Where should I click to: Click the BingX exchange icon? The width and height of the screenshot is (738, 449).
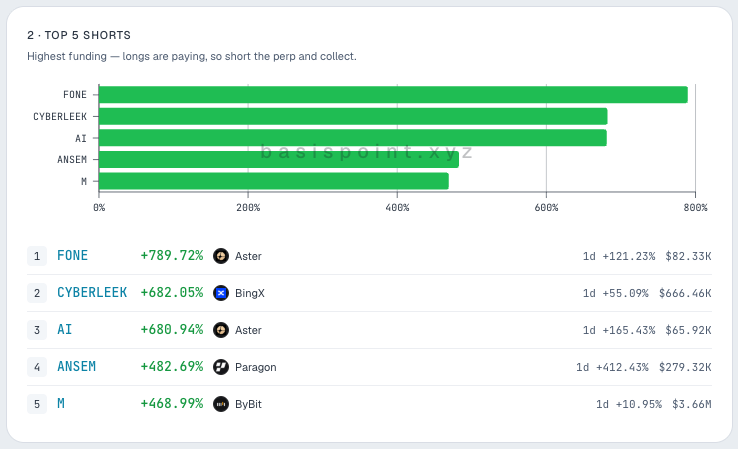point(221,293)
